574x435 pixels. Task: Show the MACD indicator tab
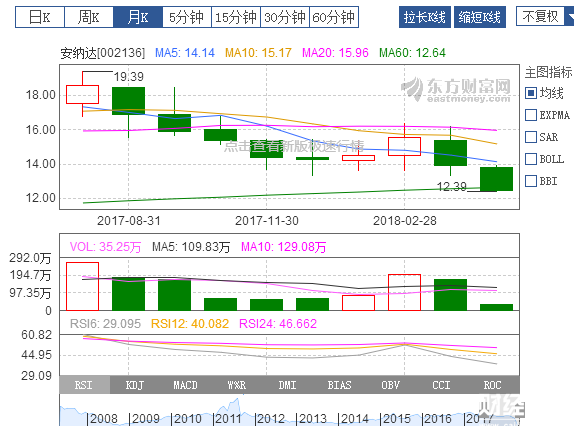(186, 385)
